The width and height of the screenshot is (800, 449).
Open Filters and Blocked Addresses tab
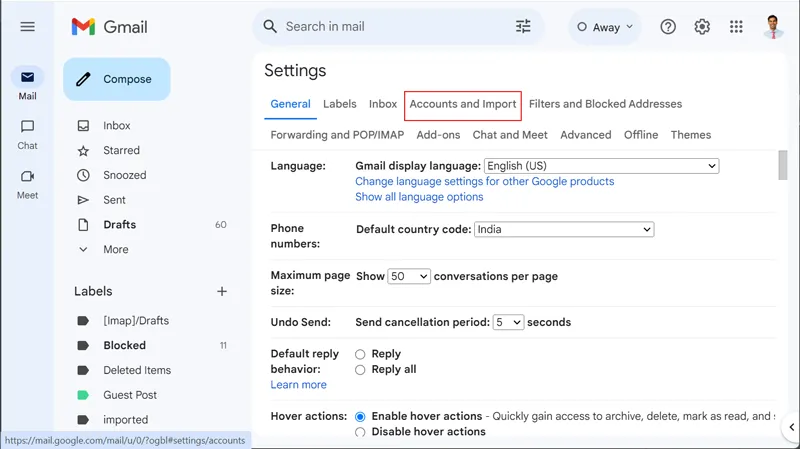605,104
